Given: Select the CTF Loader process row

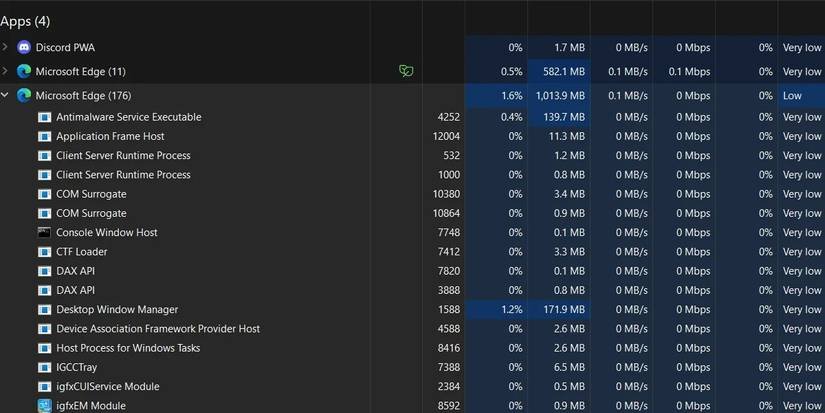Looking at the screenshot, I should 81,252.
